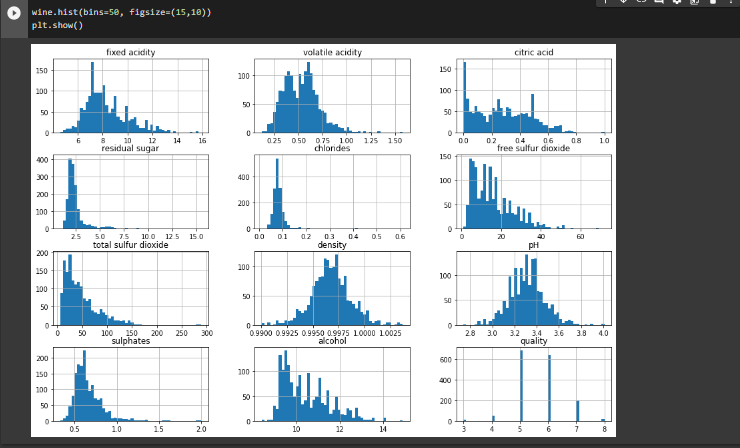This screenshot has height=448, width=740.
Task: Open cell editor settings gear
Action: pyautogui.click(x=677, y=2)
